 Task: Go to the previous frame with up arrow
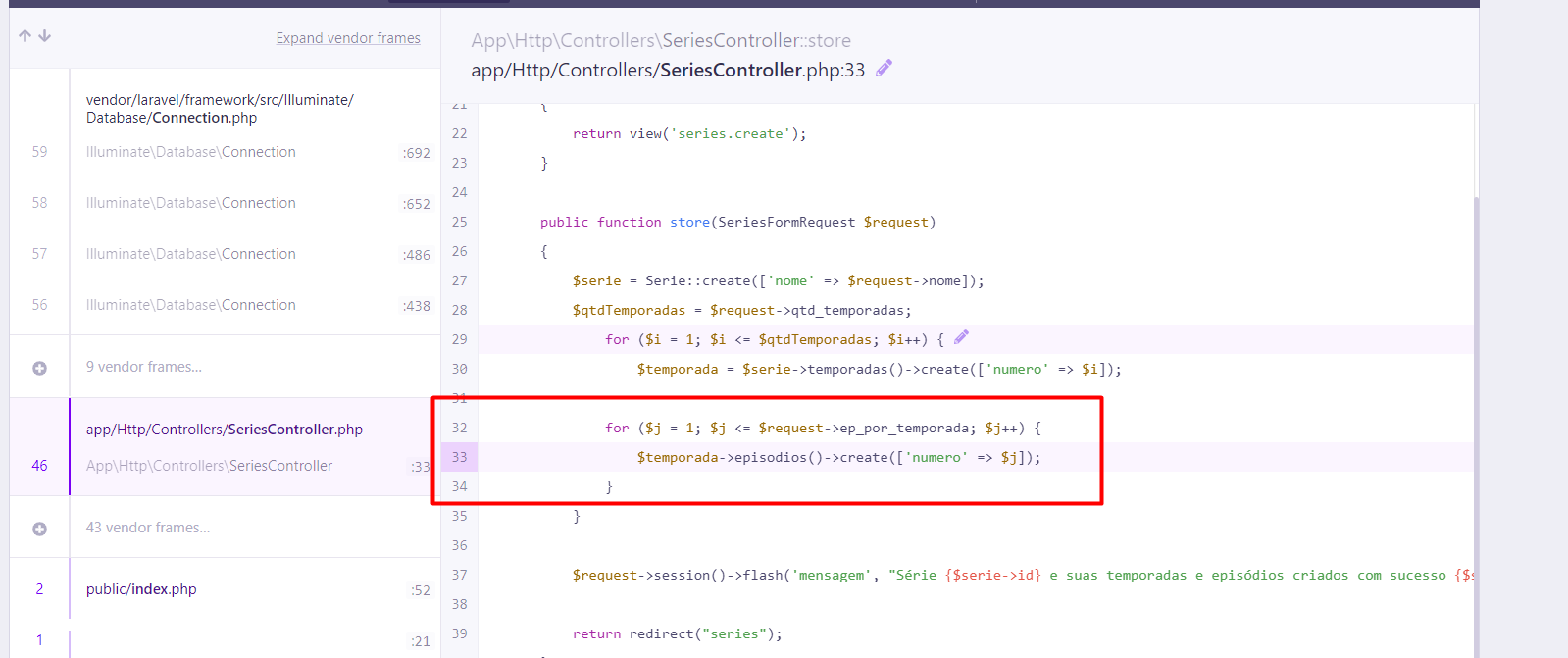tap(25, 36)
